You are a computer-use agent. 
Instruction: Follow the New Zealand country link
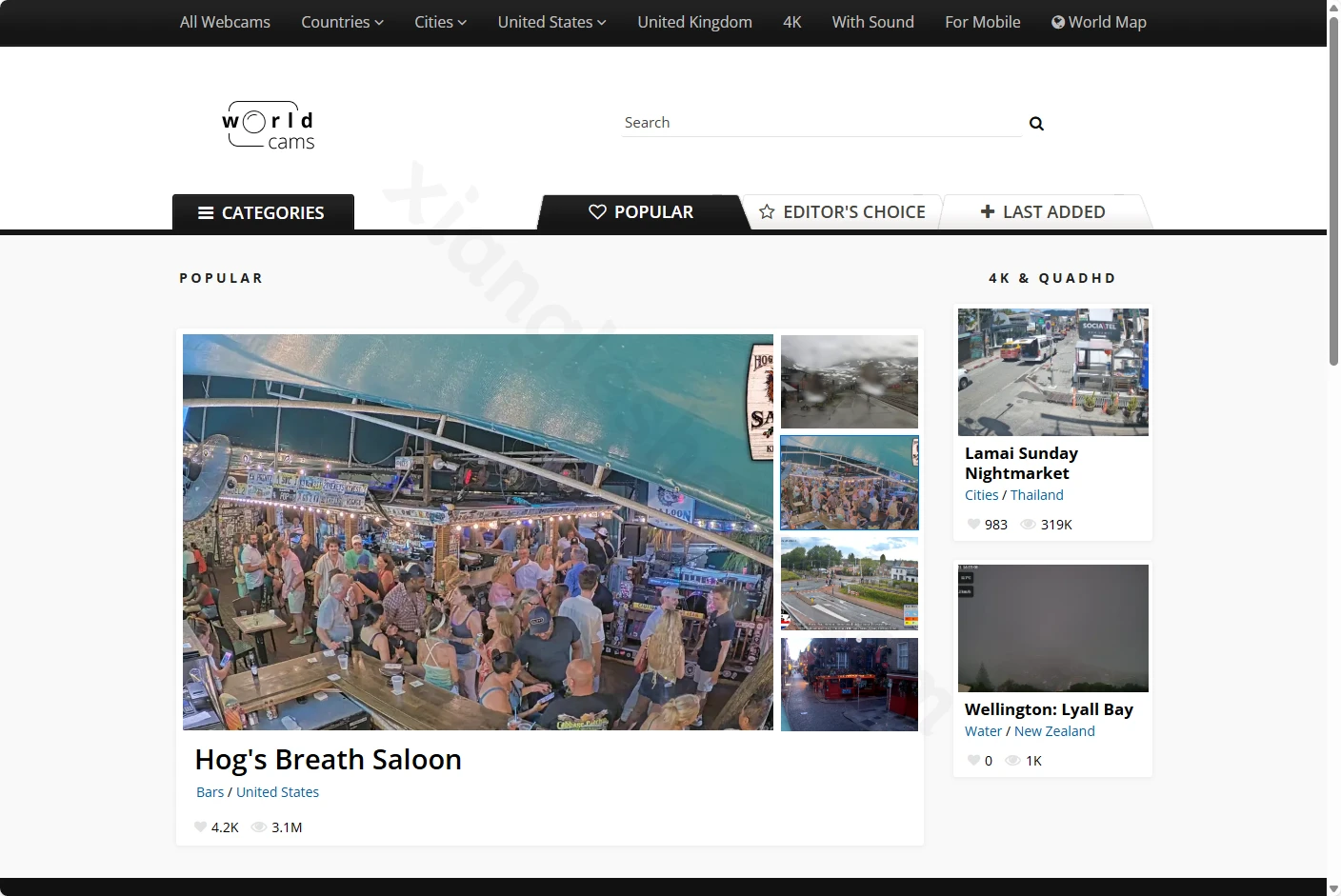pyautogui.click(x=1054, y=731)
